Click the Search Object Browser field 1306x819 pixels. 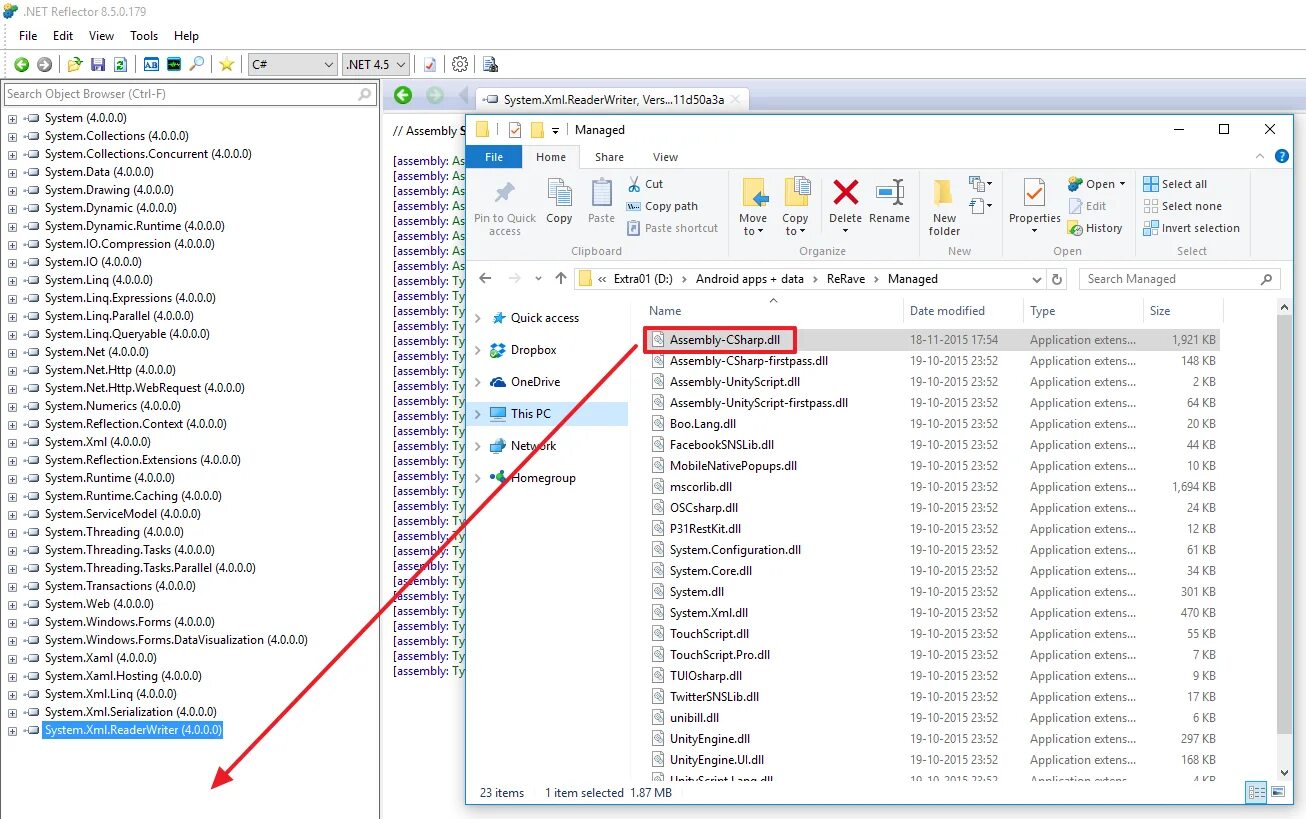coord(189,94)
